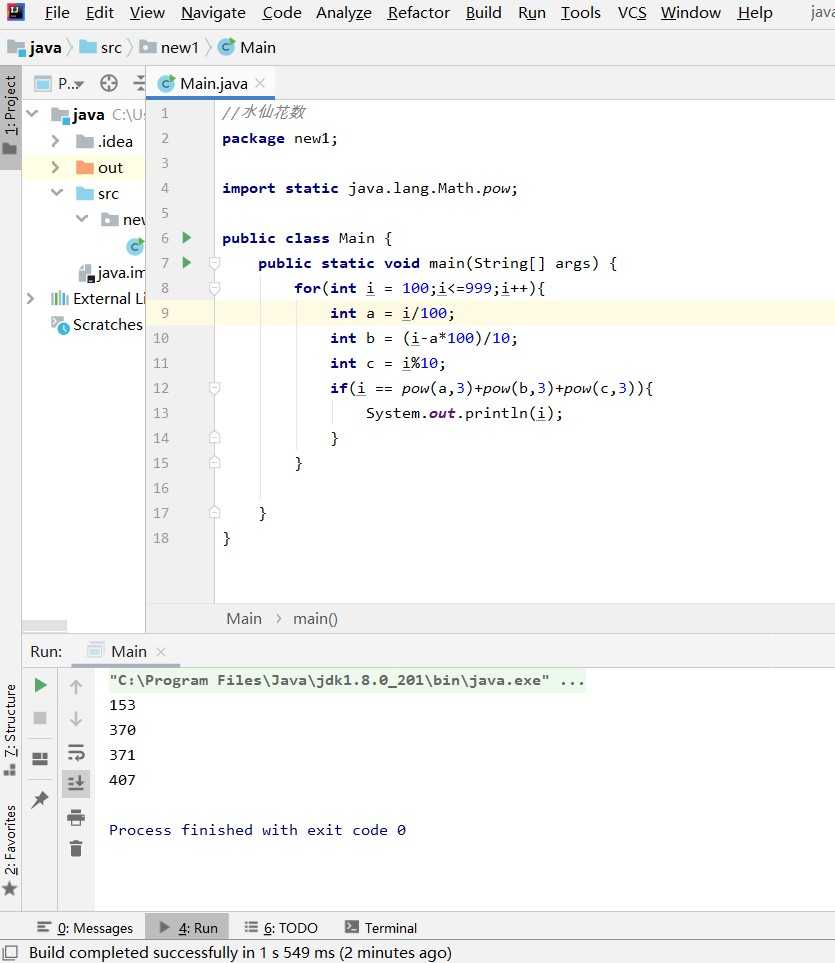The width and height of the screenshot is (835, 963).
Task: Click the java breadcrumb in navigation bar
Action: pyautogui.click(x=36, y=47)
